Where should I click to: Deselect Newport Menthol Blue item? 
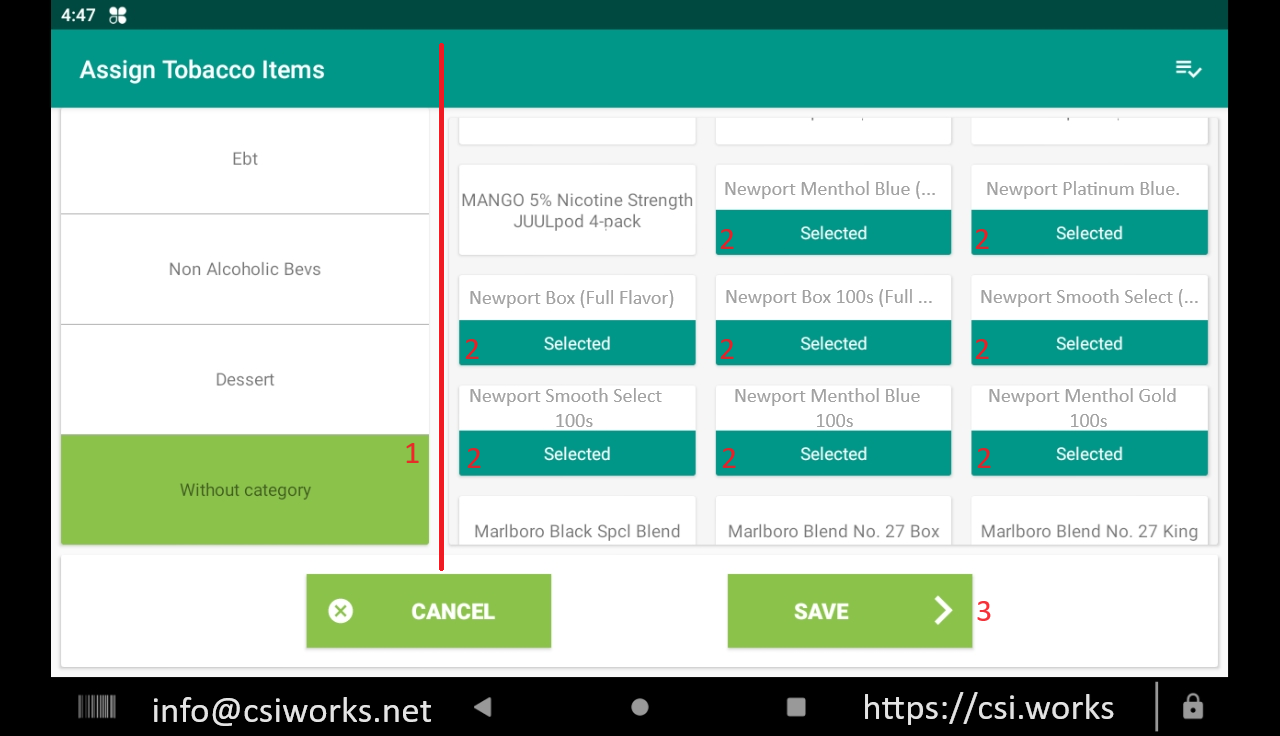pos(833,210)
